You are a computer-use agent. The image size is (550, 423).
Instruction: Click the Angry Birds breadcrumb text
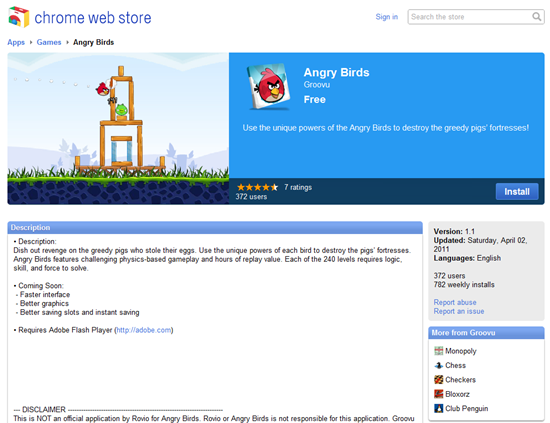93,42
